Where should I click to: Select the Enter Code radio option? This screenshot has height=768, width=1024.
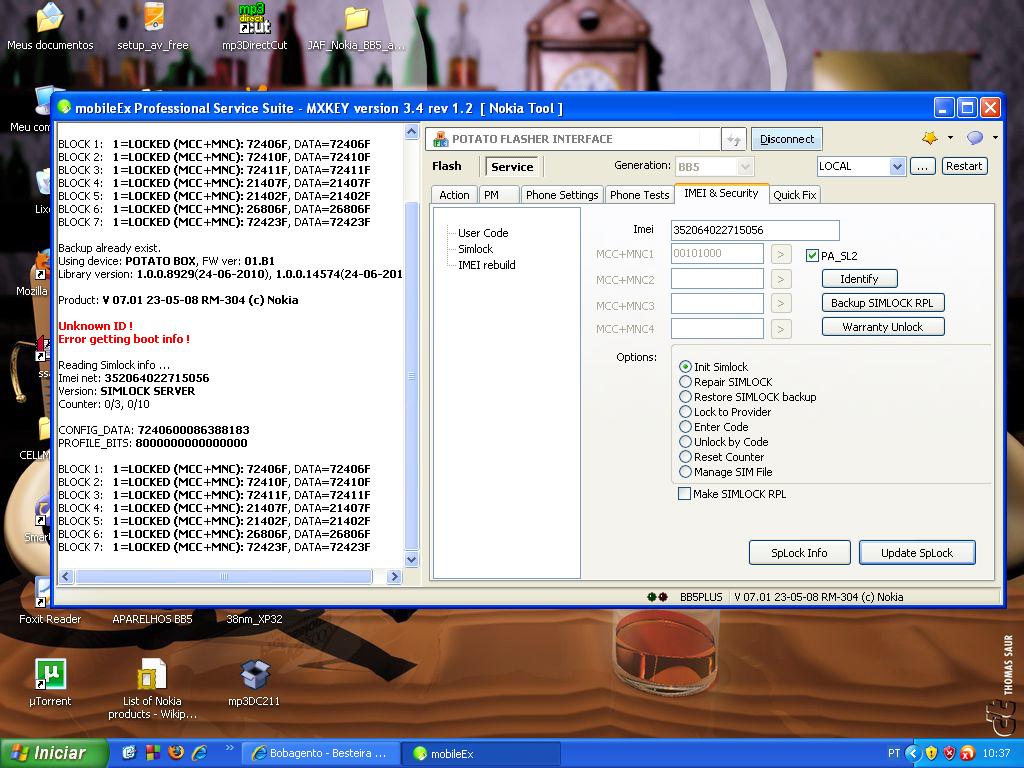point(685,427)
